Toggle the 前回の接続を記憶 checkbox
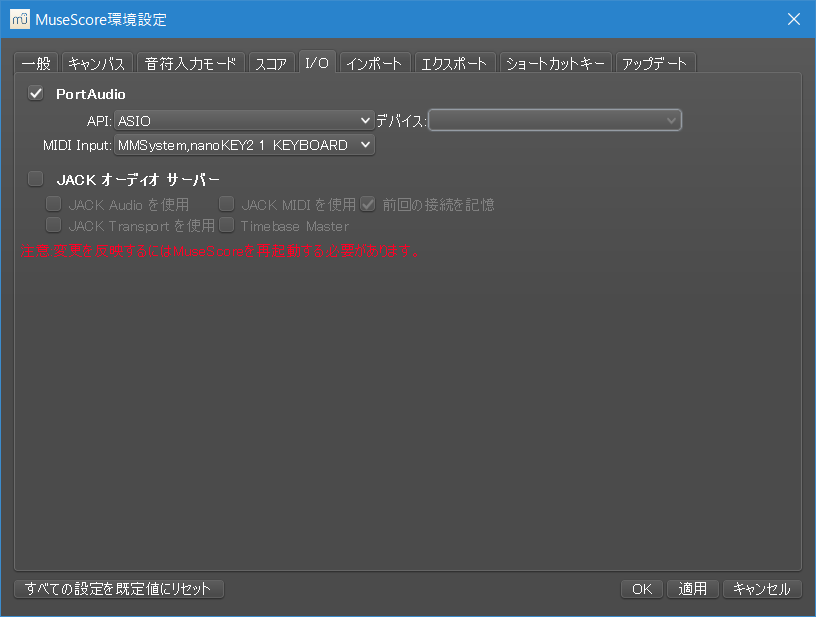The height and width of the screenshot is (617, 816). click(x=368, y=204)
